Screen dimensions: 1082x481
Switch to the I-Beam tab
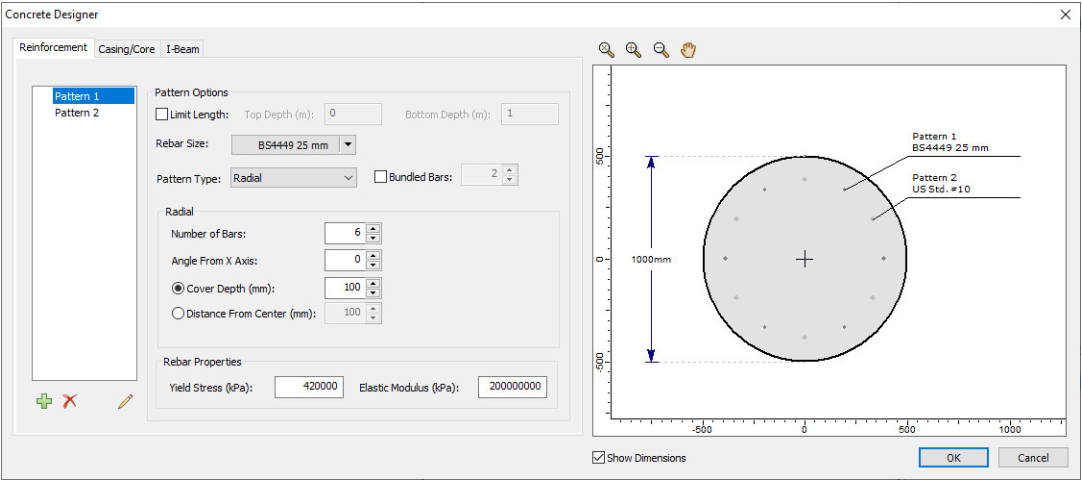point(182,49)
